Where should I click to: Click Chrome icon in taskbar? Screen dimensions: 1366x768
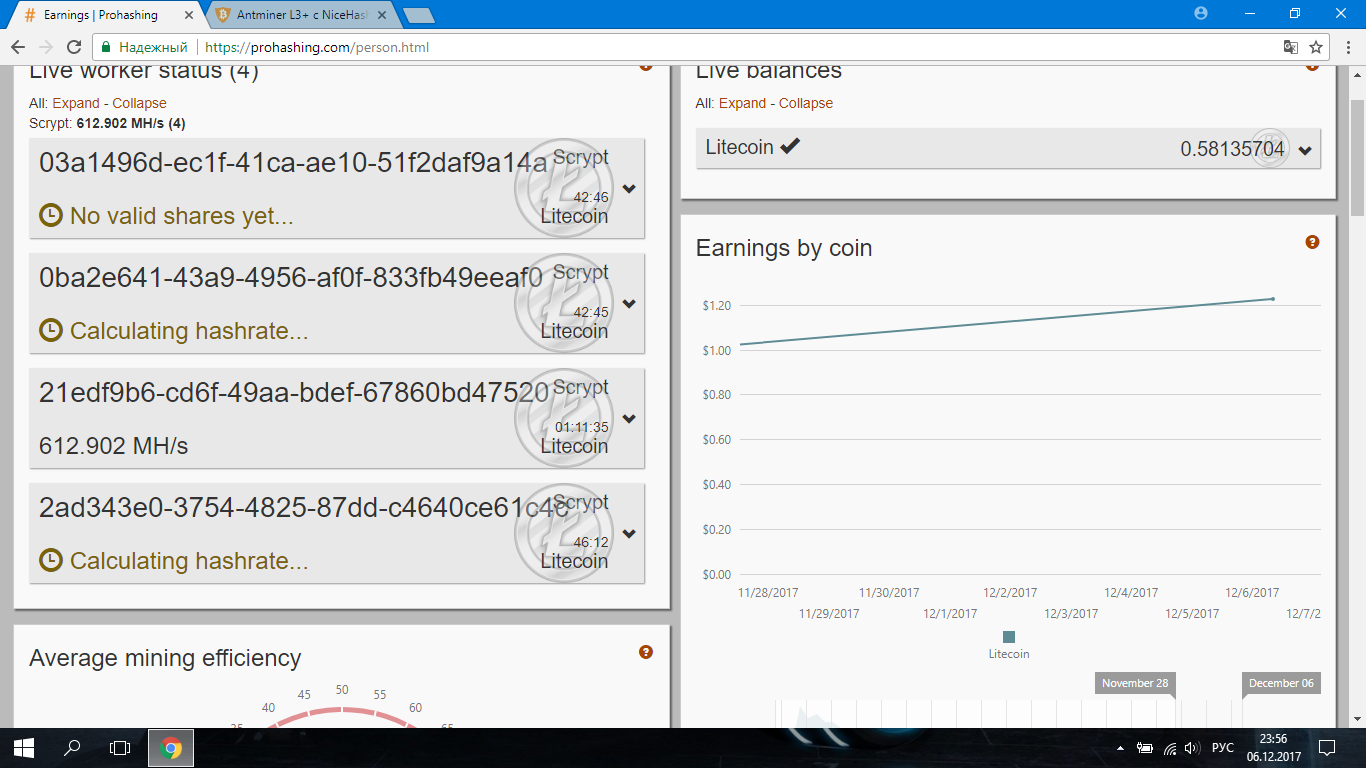pyautogui.click(x=171, y=747)
